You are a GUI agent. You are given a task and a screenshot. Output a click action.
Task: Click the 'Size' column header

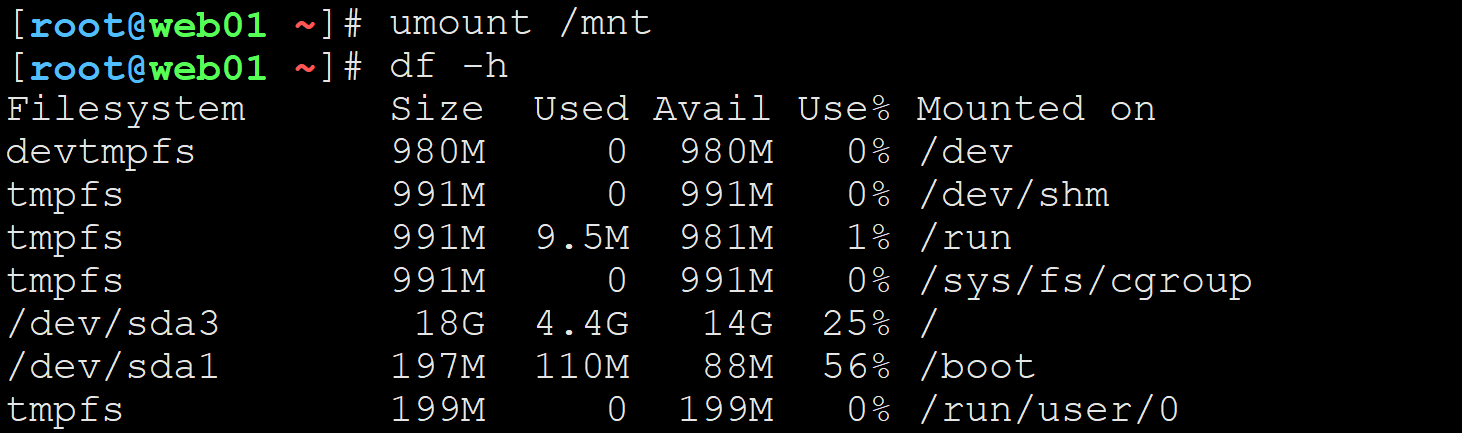(437, 109)
